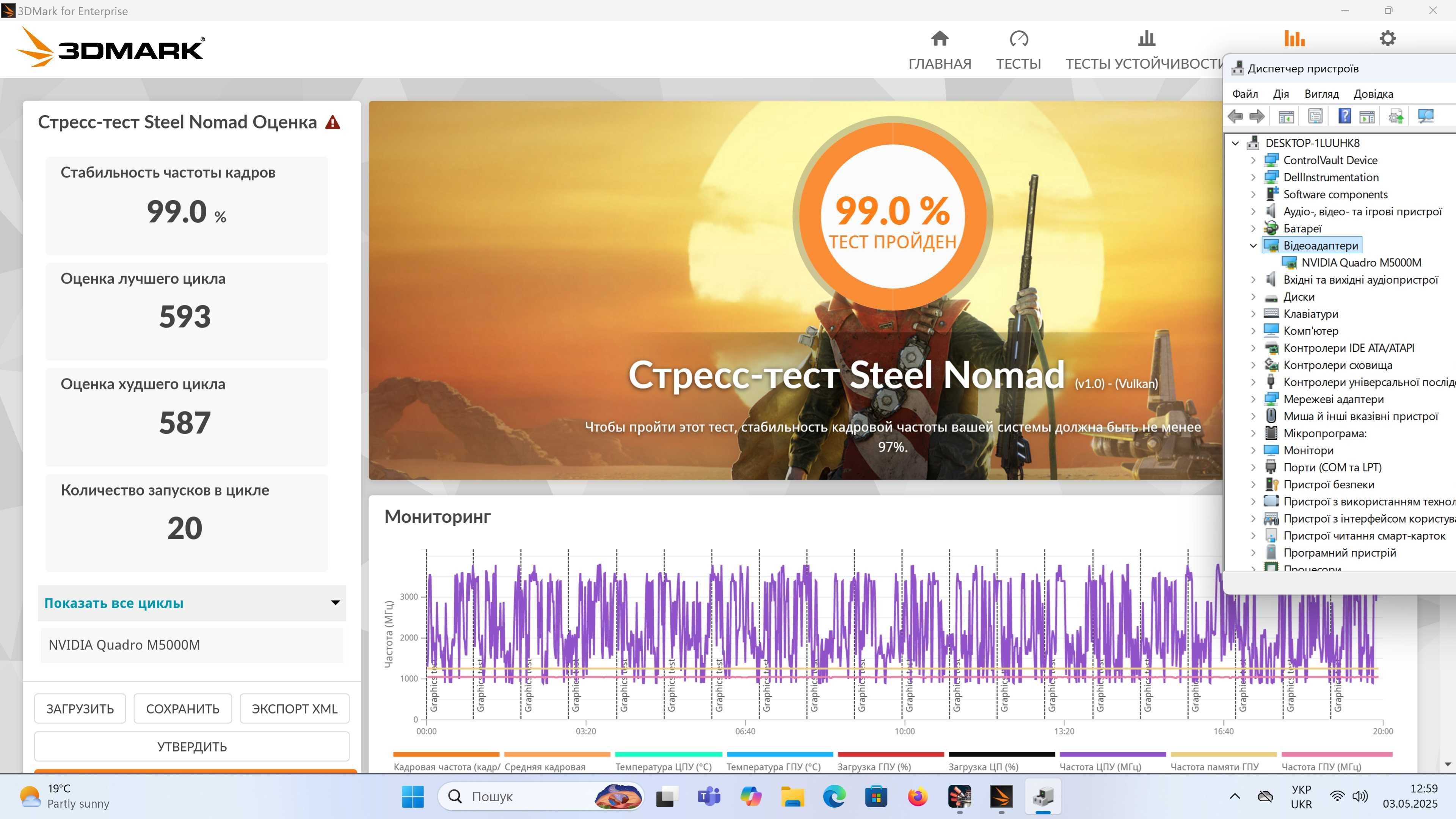Click the scroll down arrow at page bottom right
This screenshot has width=1456, height=819.
tap(1448, 765)
